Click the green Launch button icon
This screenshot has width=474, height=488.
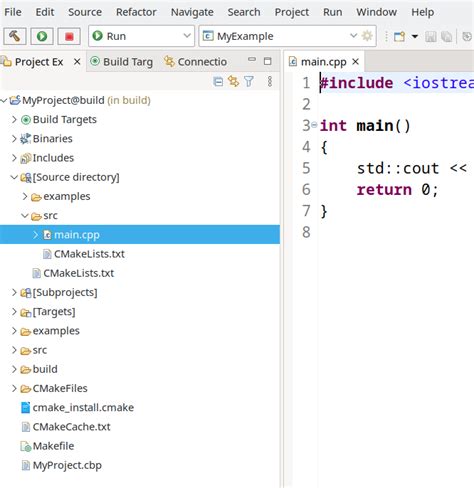point(42,36)
